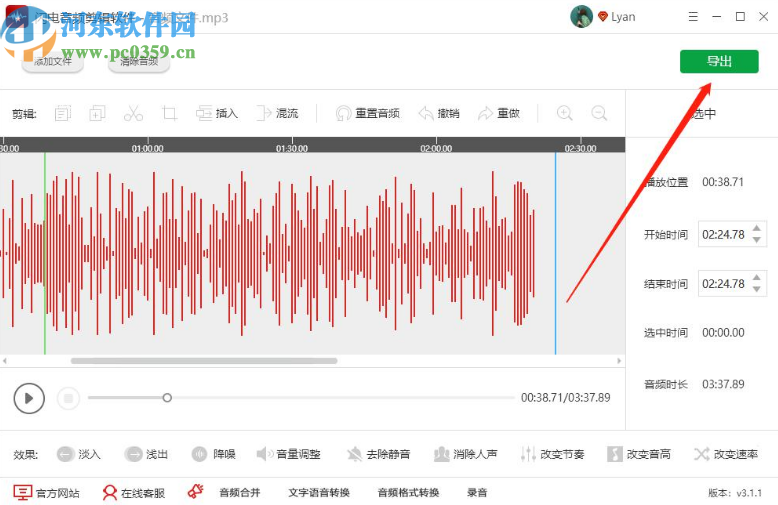Click the Redo (重做) button
Image resolution: width=778 pixels, height=505 pixels.
499,114
